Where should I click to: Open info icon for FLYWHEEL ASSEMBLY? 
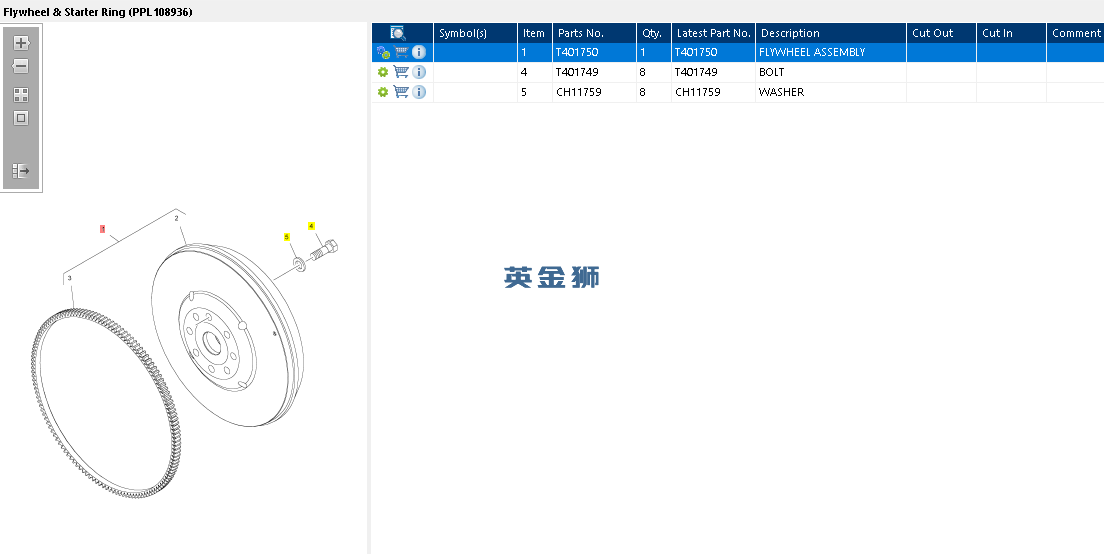coord(419,52)
